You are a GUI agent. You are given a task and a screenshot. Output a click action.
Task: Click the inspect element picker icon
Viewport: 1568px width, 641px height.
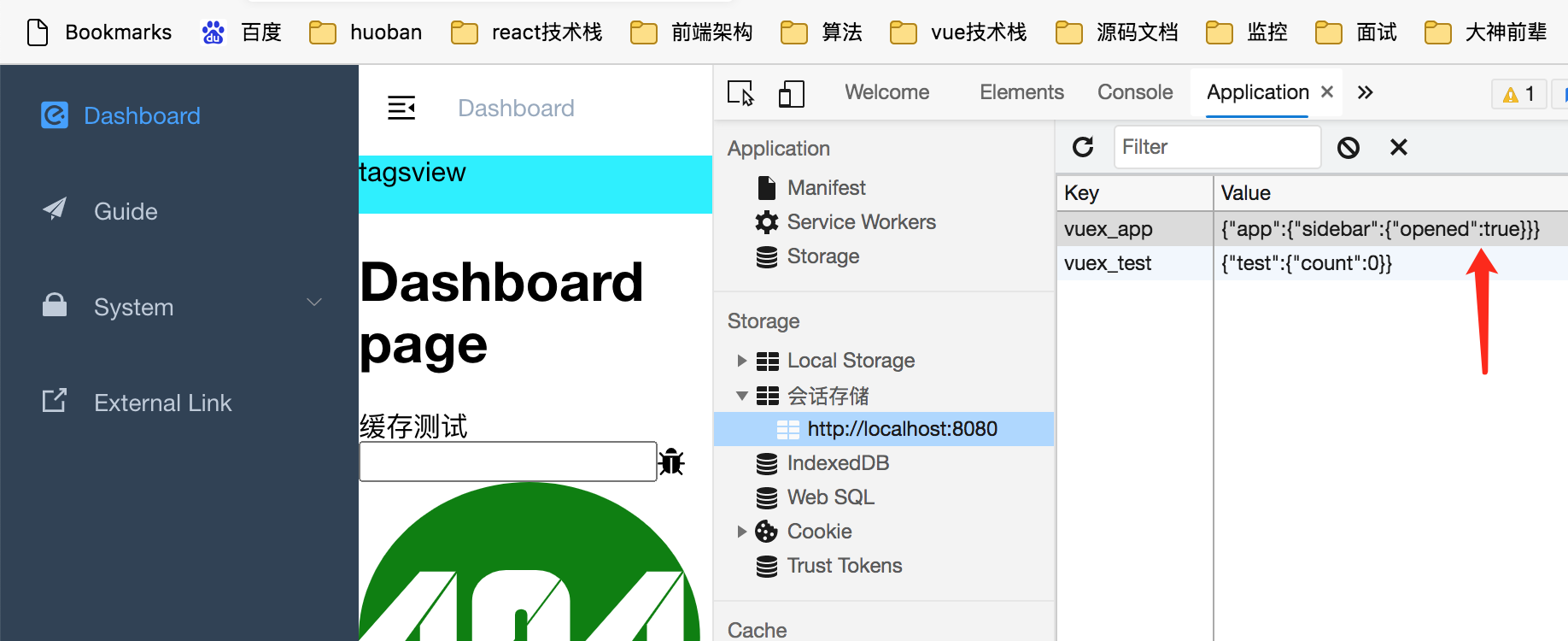740,93
